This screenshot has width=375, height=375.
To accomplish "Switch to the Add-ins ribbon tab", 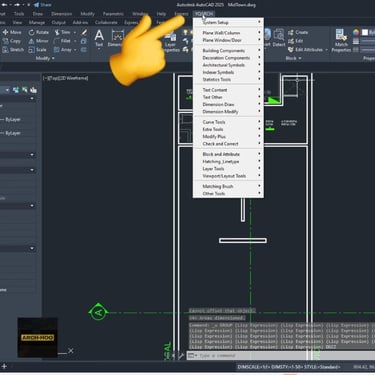I will coord(80,23).
